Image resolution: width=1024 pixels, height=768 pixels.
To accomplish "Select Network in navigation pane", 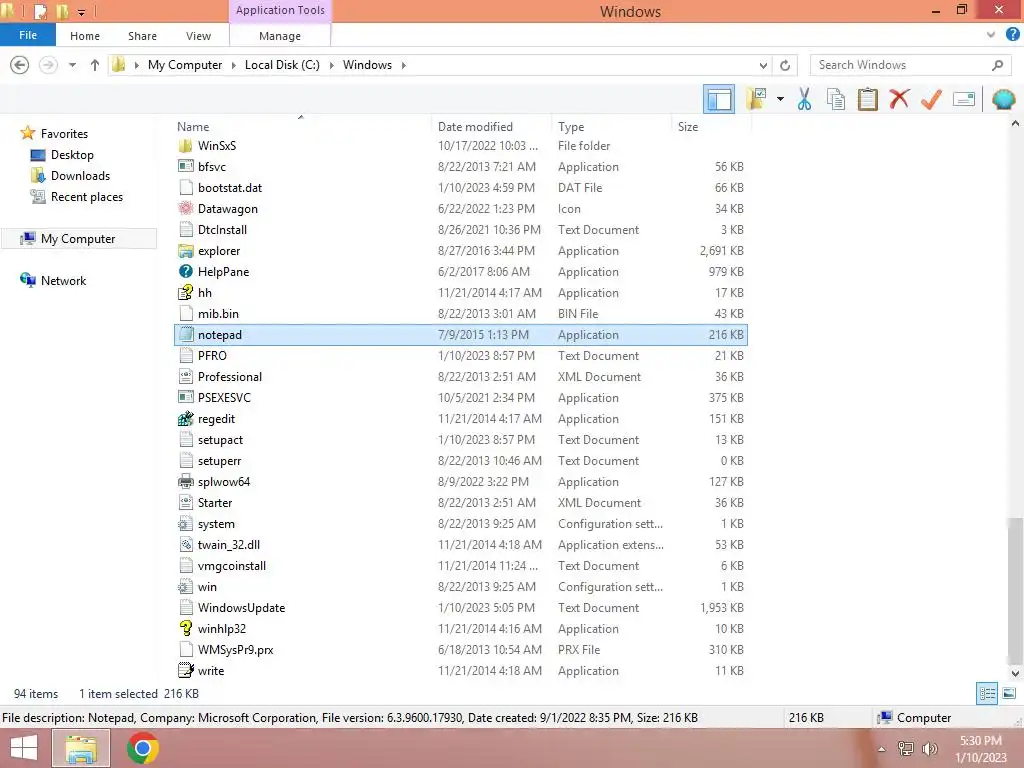I will pos(63,281).
